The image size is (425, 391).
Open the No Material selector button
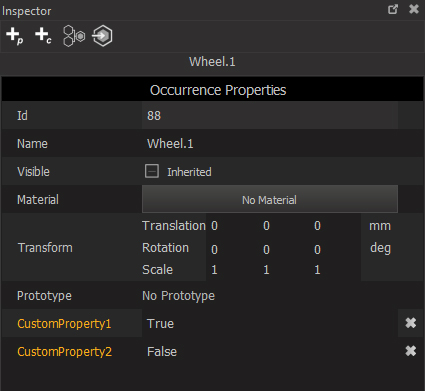[270, 199]
